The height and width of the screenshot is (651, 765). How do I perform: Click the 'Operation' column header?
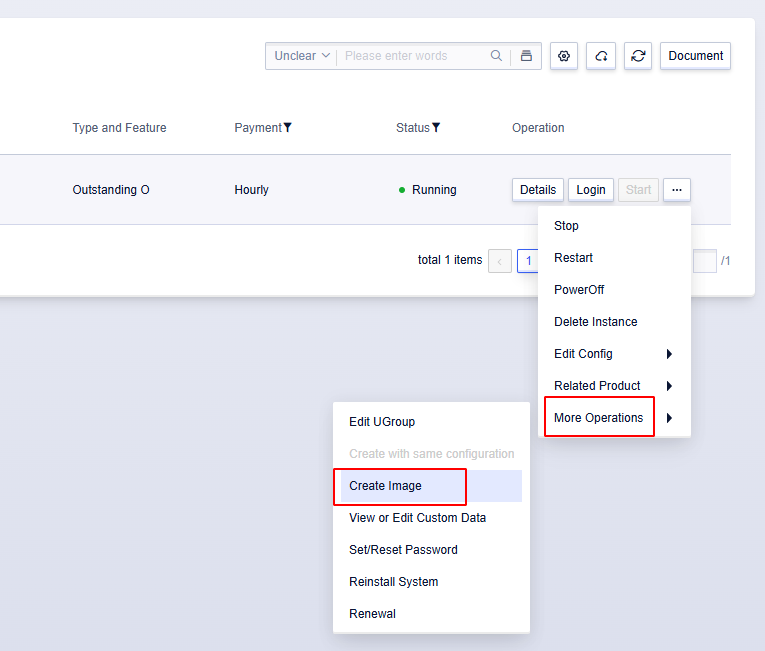tap(538, 128)
